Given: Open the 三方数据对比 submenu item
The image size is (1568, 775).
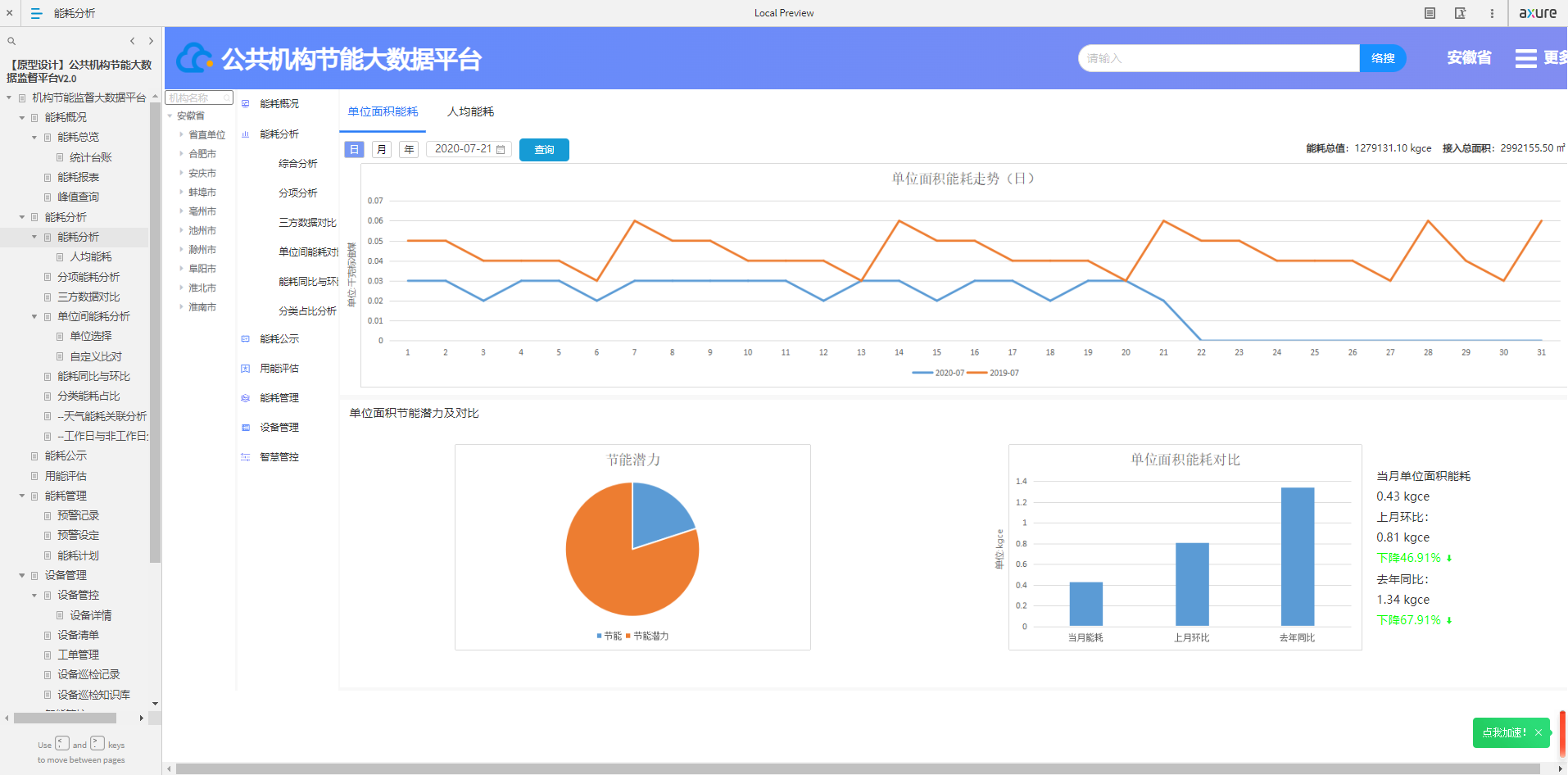Looking at the screenshot, I should (308, 223).
